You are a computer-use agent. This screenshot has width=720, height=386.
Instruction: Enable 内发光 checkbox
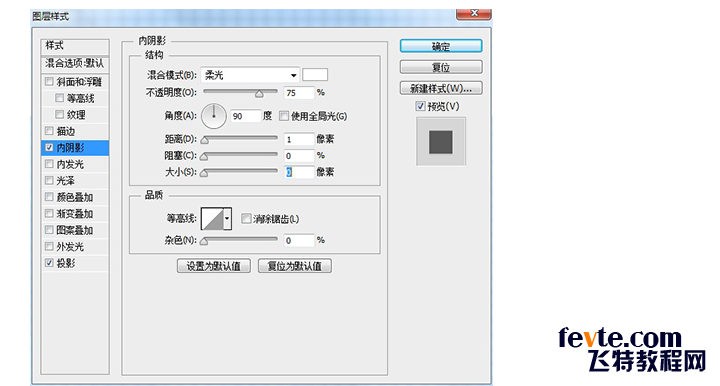(x=49, y=164)
